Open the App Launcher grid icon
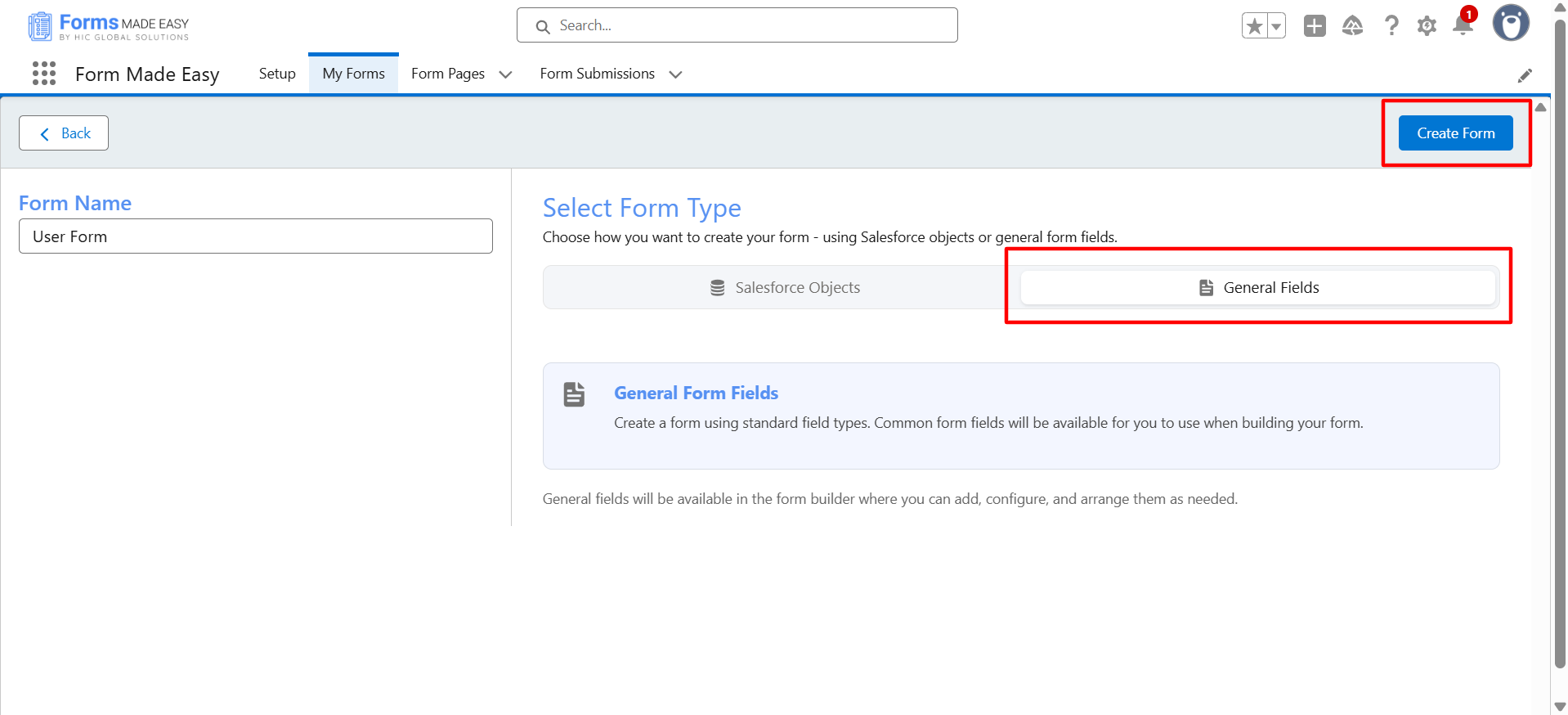The image size is (1568, 715). [x=44, y=74]
